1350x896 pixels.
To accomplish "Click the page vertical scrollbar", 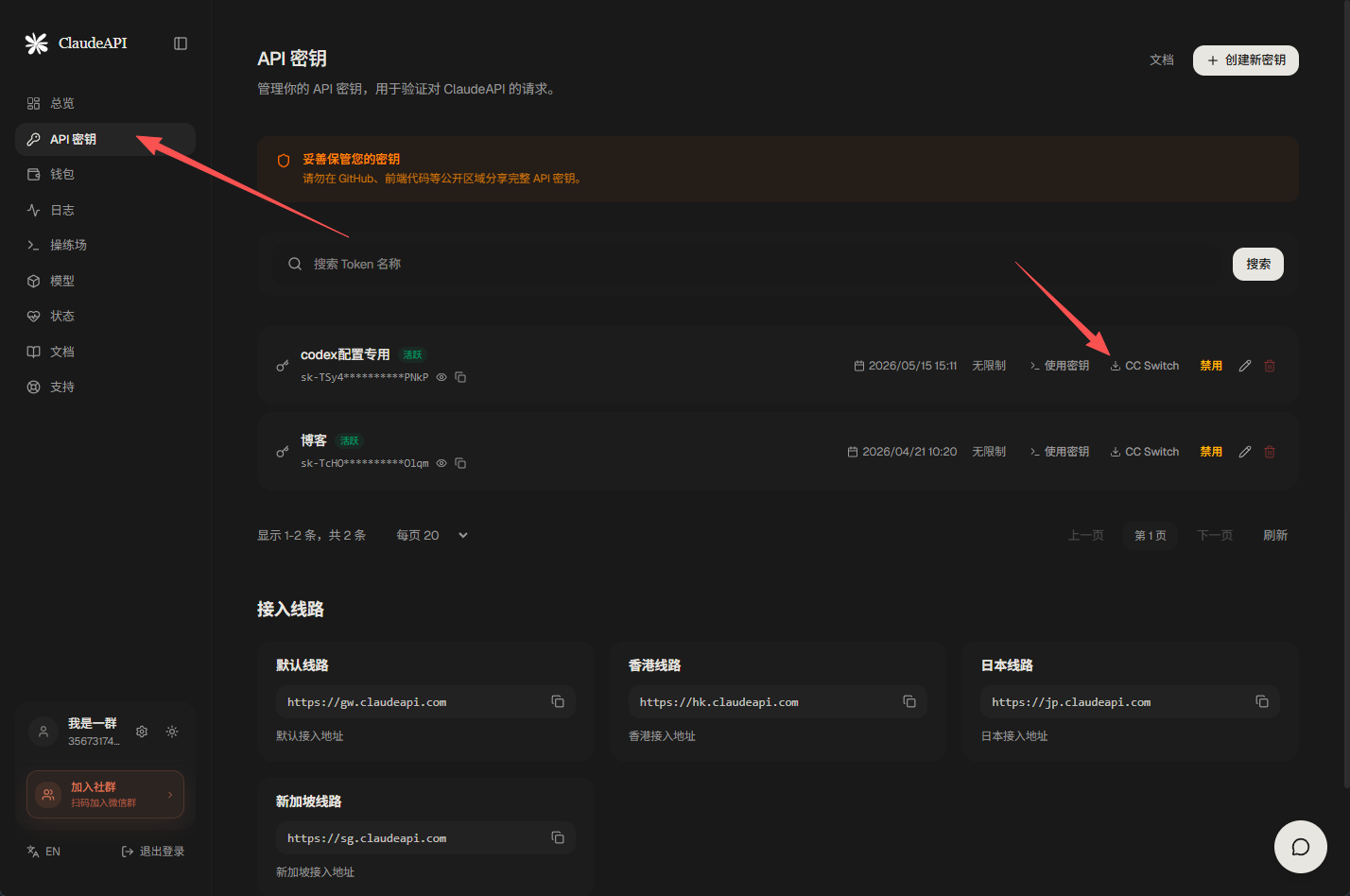I will [1346, 394].
